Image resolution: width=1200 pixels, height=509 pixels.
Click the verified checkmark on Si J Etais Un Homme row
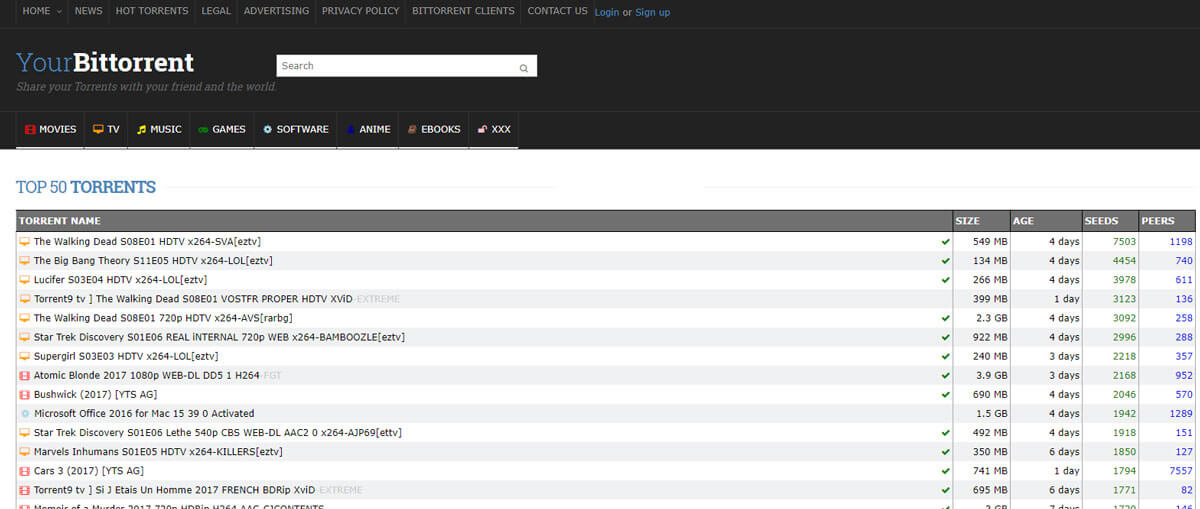click(x=945, y=490)
